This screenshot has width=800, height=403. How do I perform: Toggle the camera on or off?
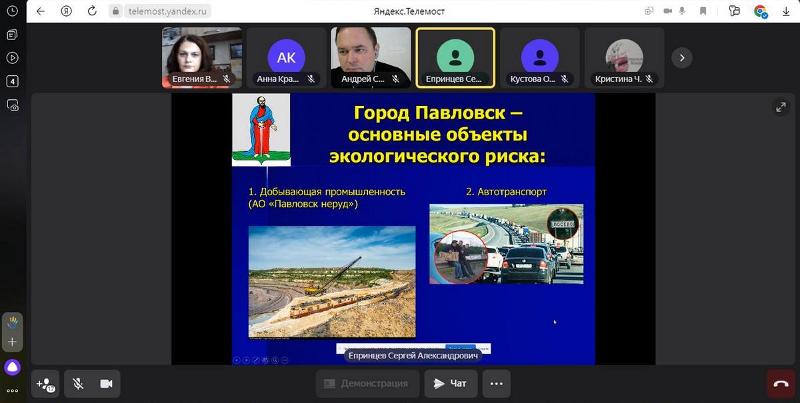[106, 383]
